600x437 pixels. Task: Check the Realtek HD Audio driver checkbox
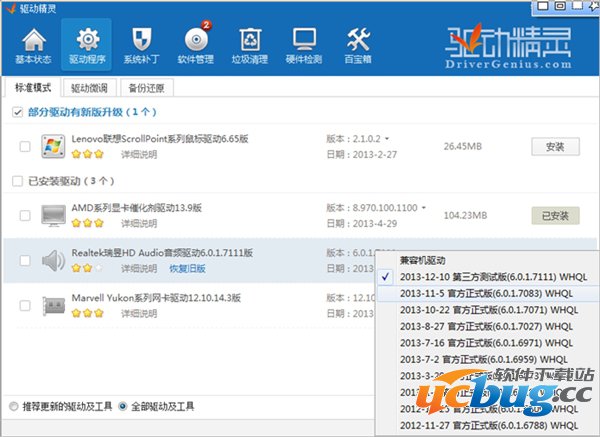[25, 261]
